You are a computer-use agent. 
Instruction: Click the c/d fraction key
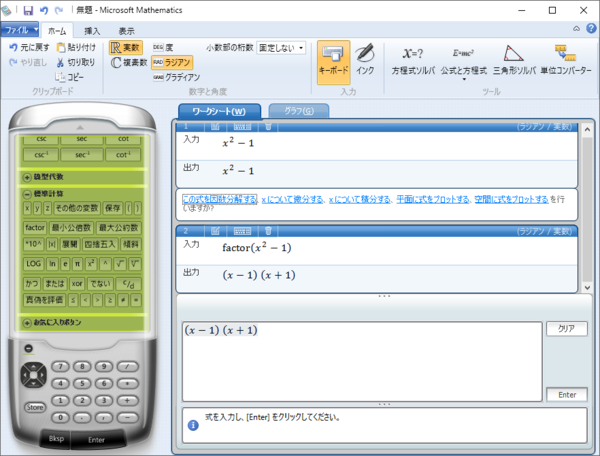(x=129, y=284)
